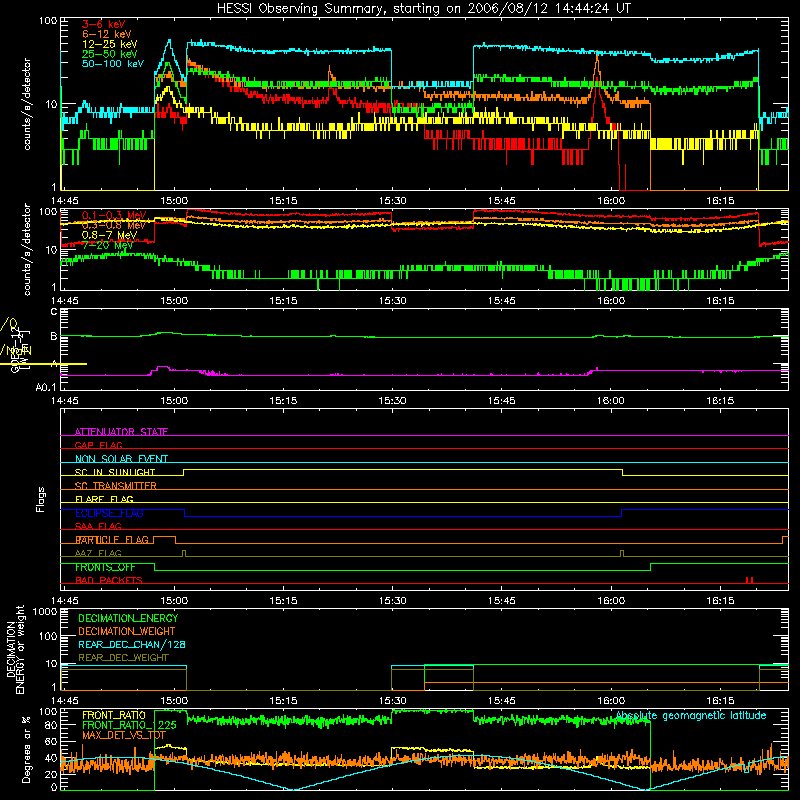
Task: Click the blue ECLIPSE_FLAG label
Action: (109, 513)
